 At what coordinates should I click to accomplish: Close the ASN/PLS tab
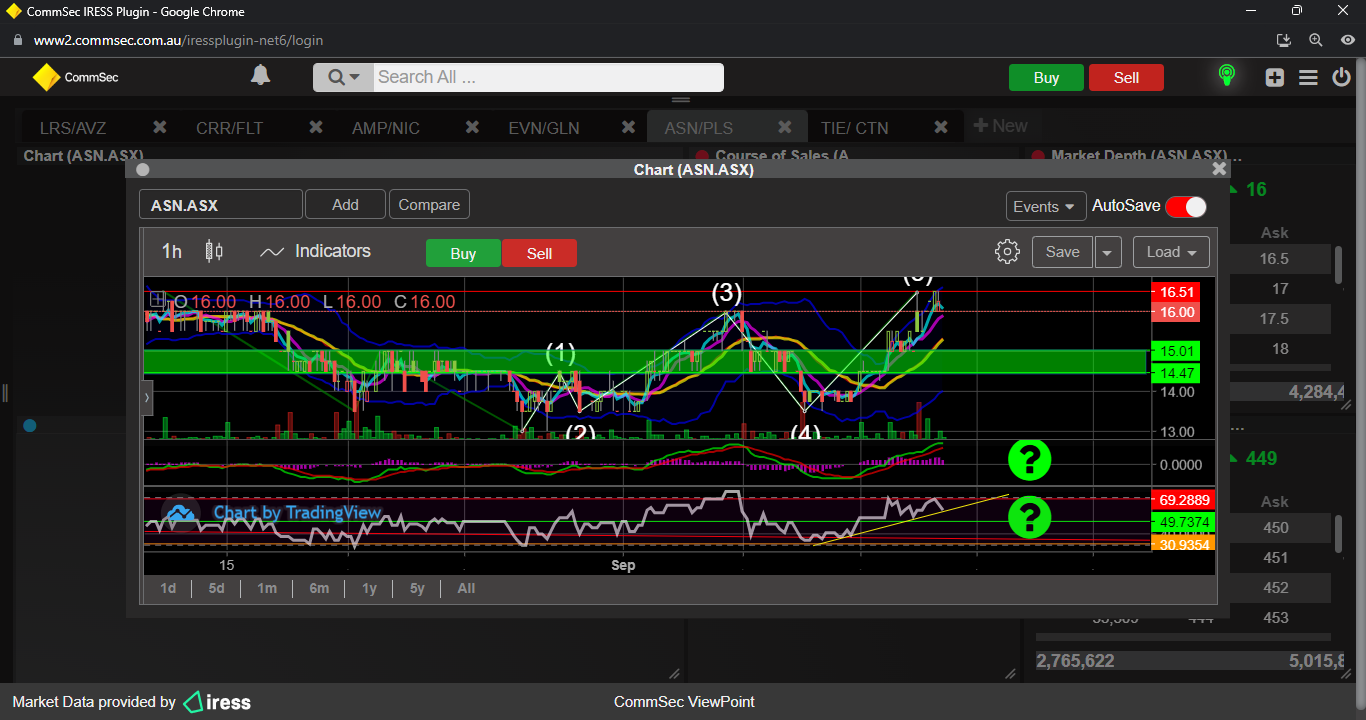point(785,127)
